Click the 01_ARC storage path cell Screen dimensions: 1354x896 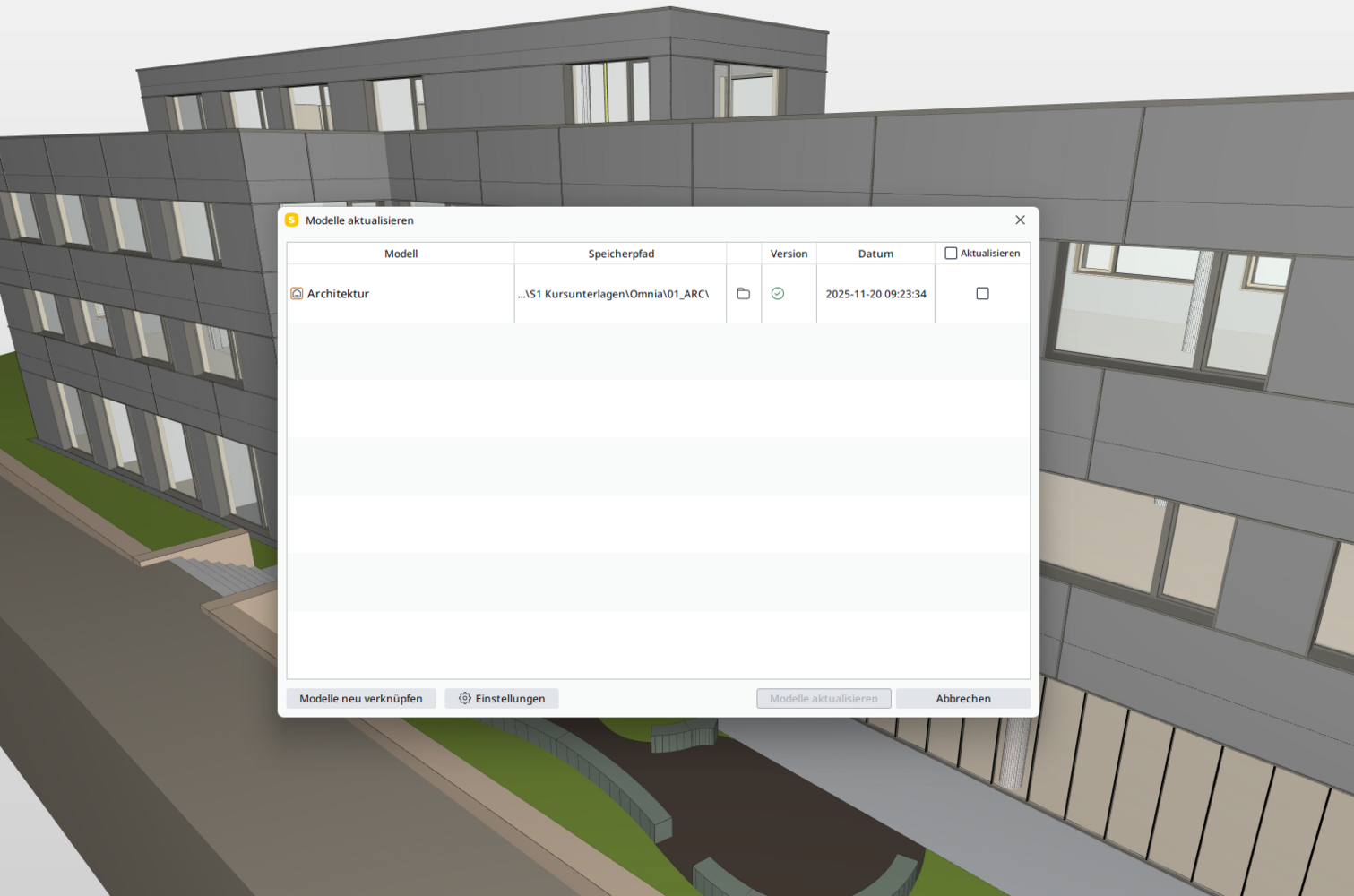click(613, 294)
